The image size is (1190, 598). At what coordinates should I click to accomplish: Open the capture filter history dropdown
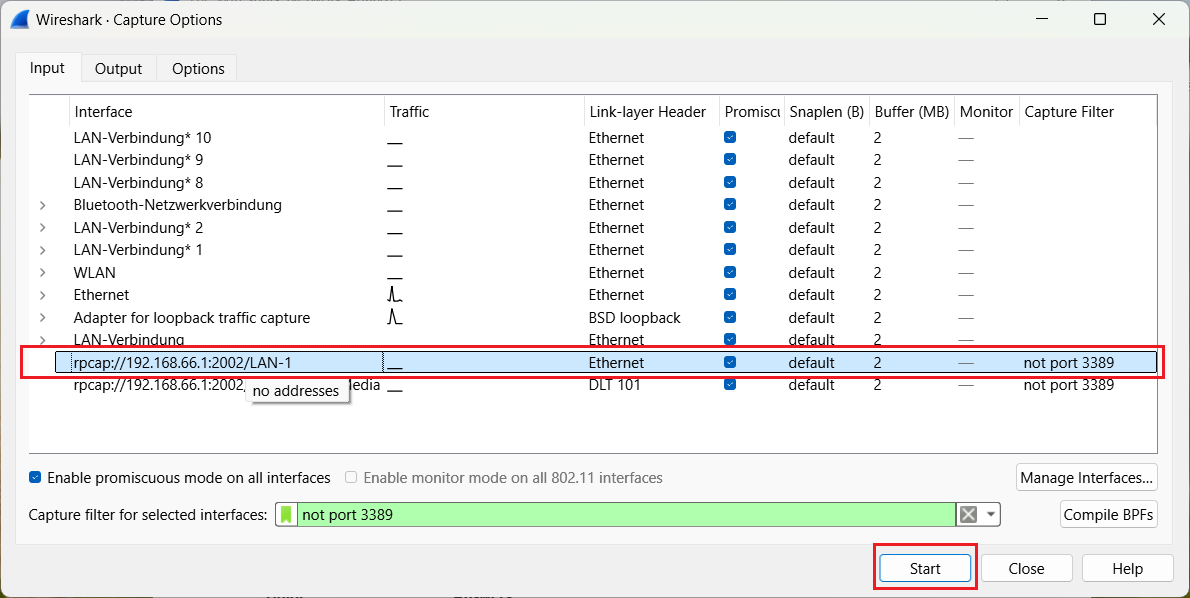click(990, 514)
